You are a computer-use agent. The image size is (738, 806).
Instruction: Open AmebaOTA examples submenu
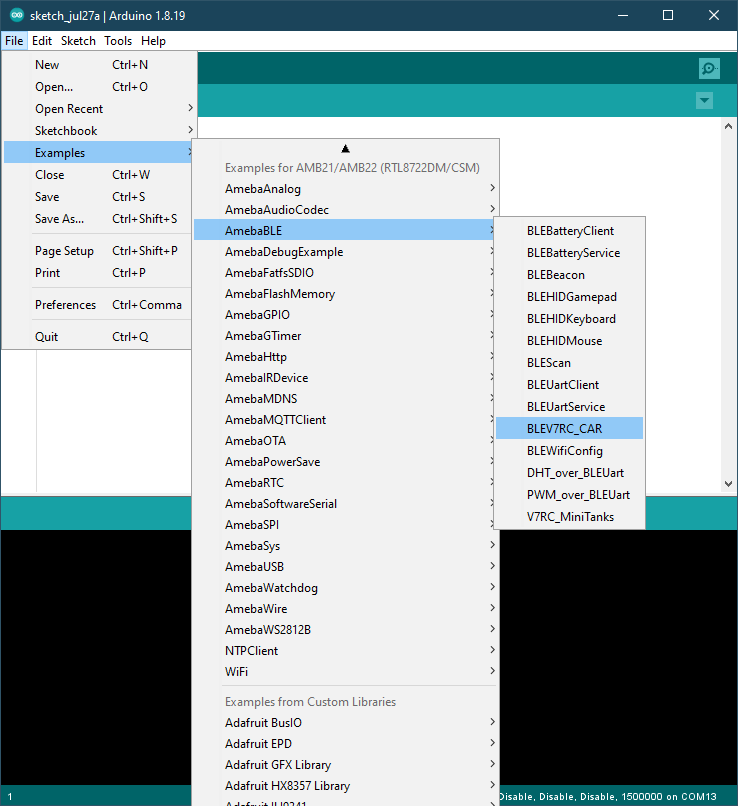pyautogui.click(x=344, y=441)
